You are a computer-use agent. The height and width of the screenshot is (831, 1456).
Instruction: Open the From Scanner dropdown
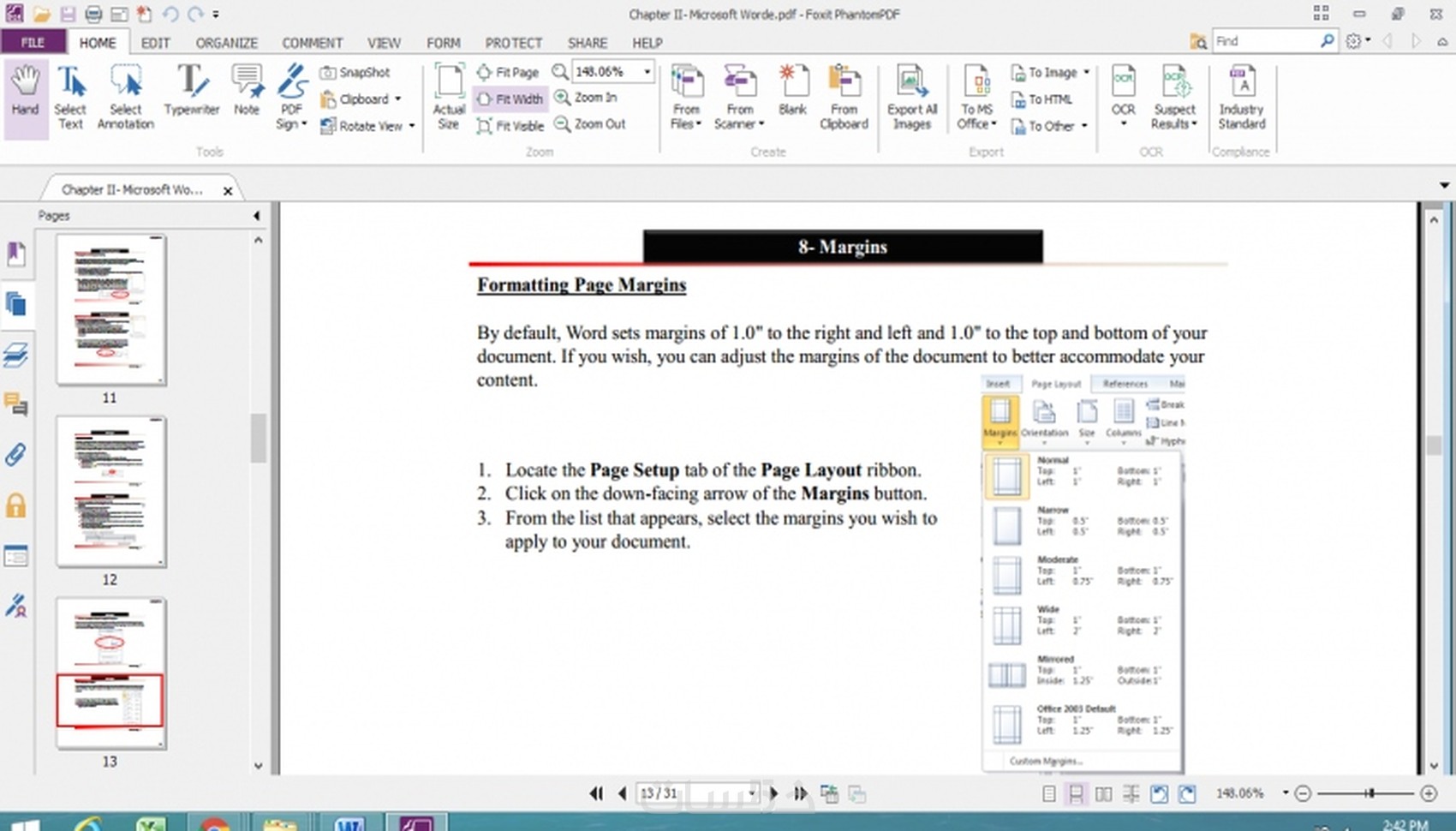pyautogui.click(x=761, y=124)
